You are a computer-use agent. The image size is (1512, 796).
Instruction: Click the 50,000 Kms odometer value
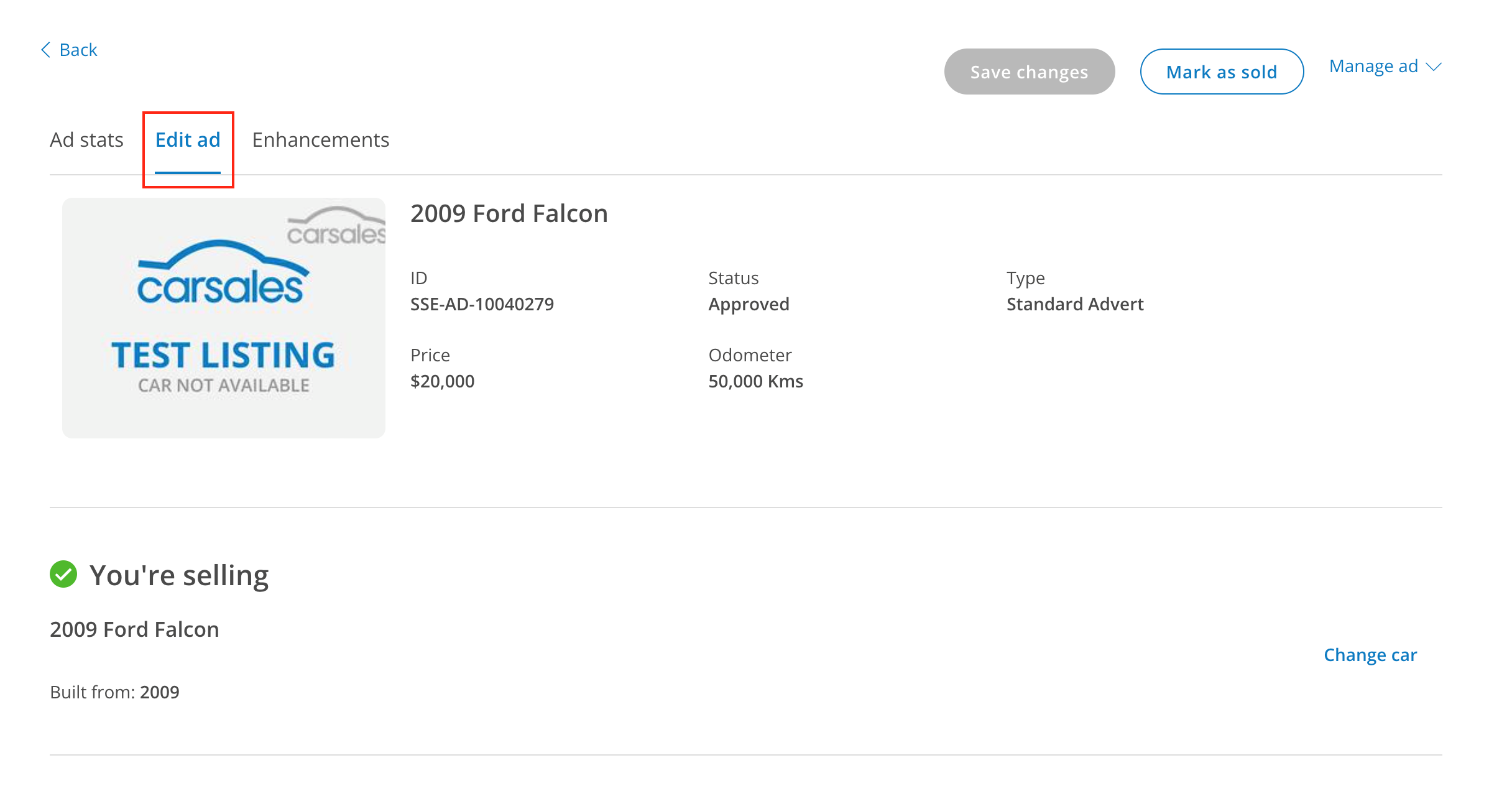(x=755, y=381)
